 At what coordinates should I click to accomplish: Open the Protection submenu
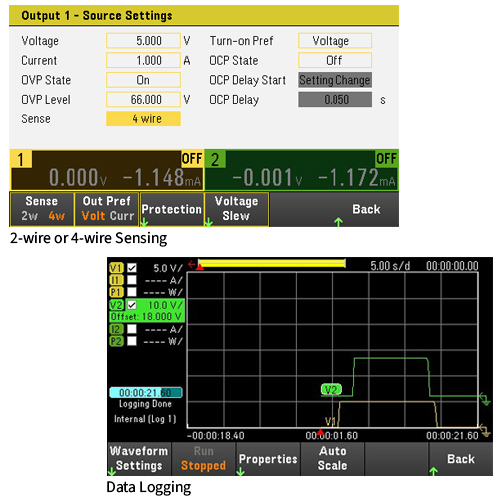pos(172,209)
